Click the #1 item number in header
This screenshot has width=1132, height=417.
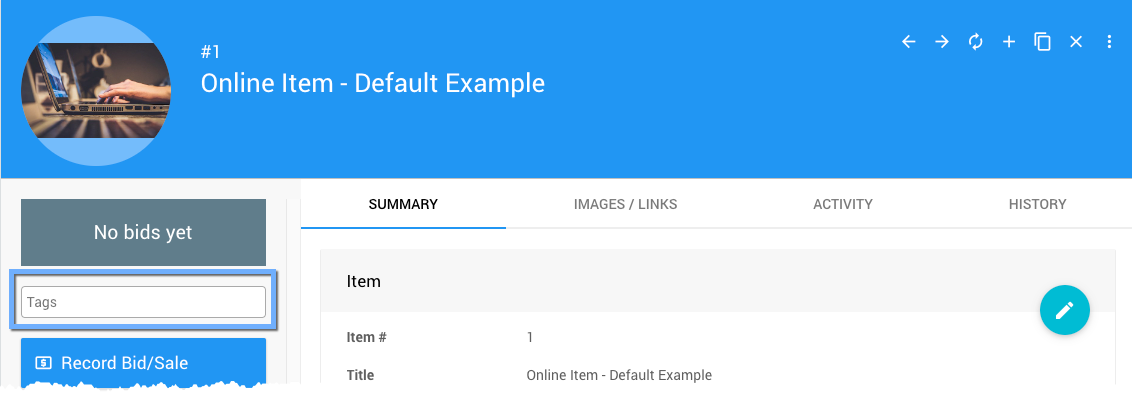point(210,52)
